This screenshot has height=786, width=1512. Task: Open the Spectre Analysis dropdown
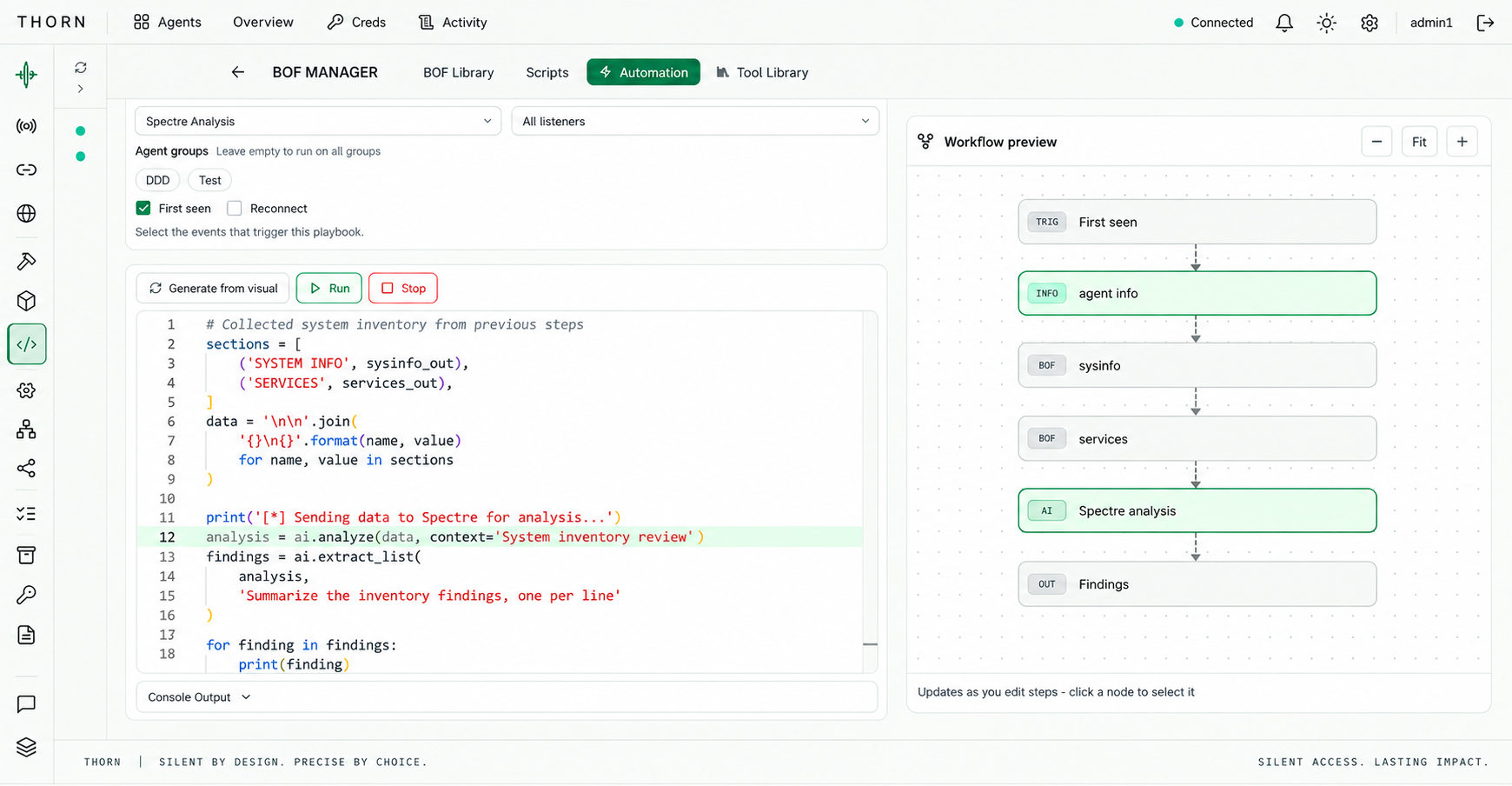(318, 121)
